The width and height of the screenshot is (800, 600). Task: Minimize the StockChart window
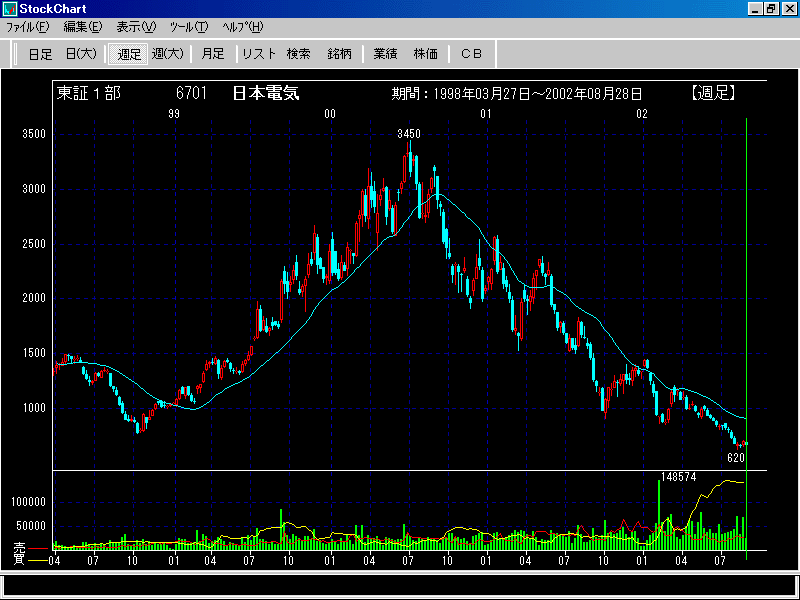[756, 9]
